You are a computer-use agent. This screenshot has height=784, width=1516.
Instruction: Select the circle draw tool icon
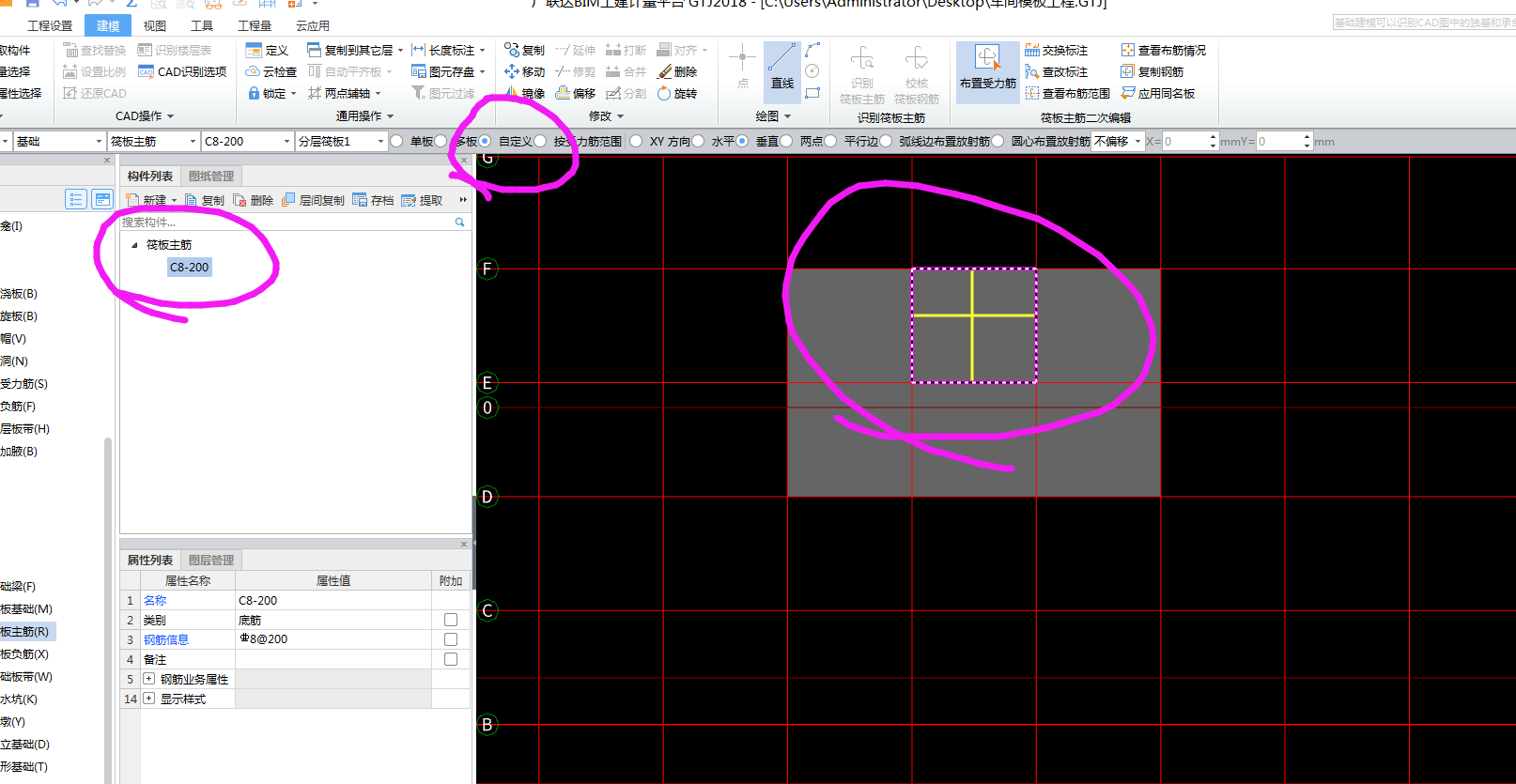(812, 71)
